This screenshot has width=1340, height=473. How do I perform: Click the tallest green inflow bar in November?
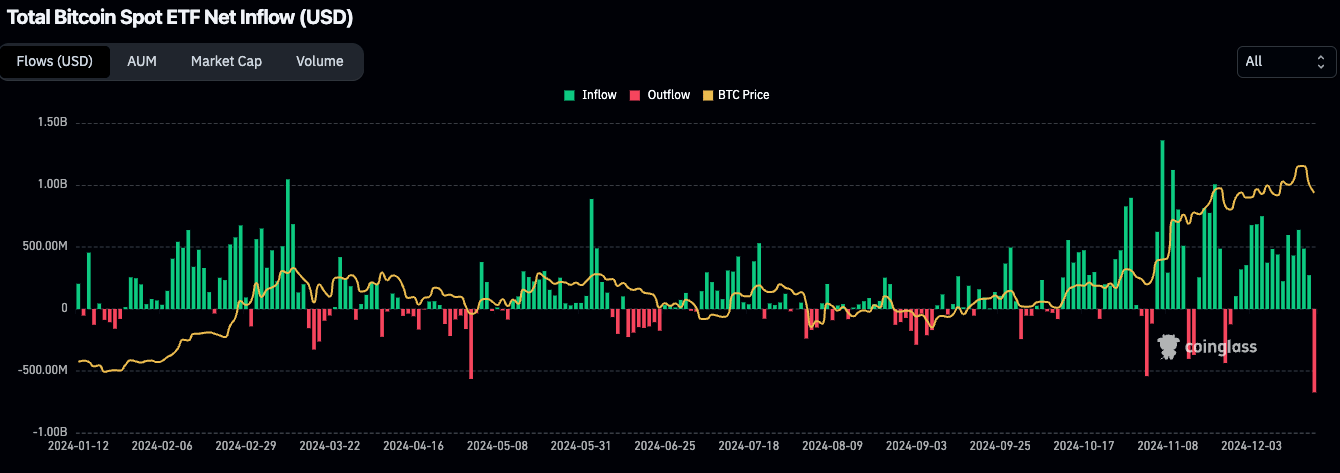[x=1162, y=225]
